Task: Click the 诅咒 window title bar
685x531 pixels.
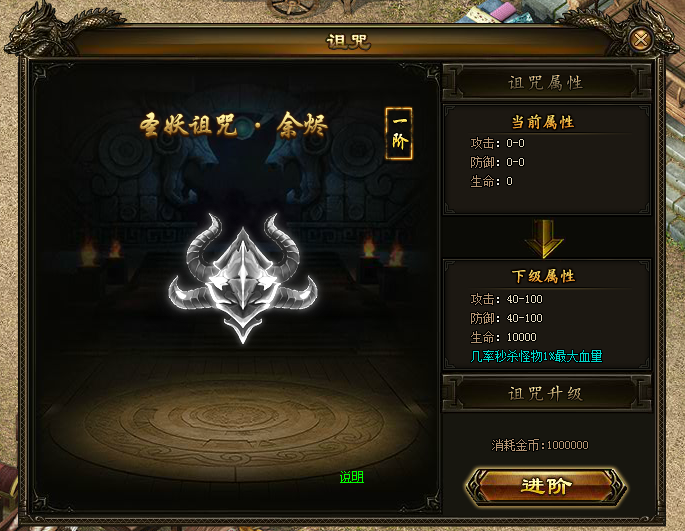Action: (348, 42)
